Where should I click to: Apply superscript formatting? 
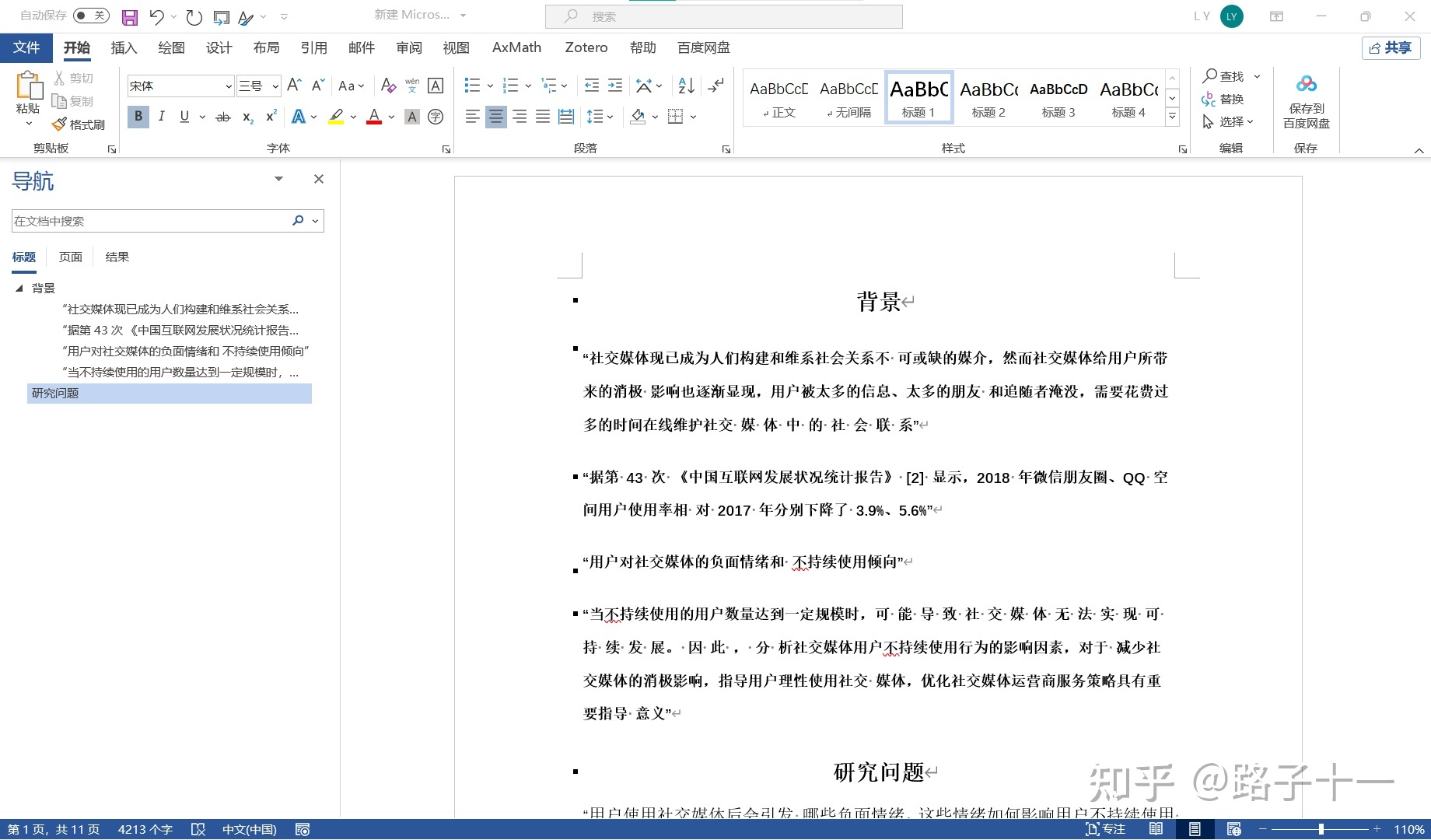[x=271, y=117]
